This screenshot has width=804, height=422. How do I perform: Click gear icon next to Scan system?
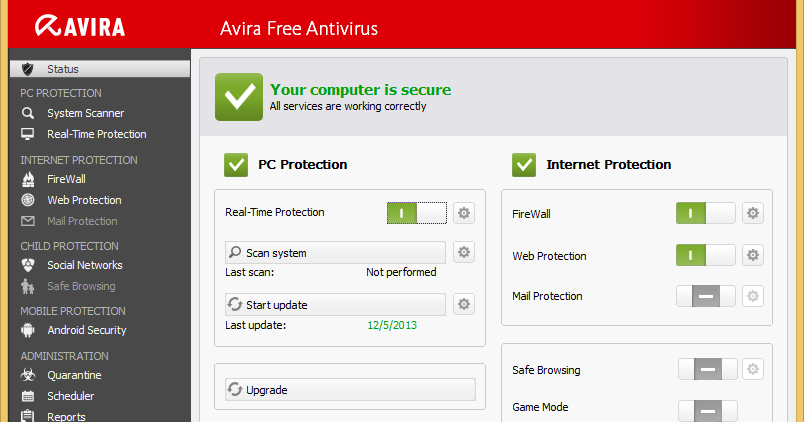(x=464, y=252)
